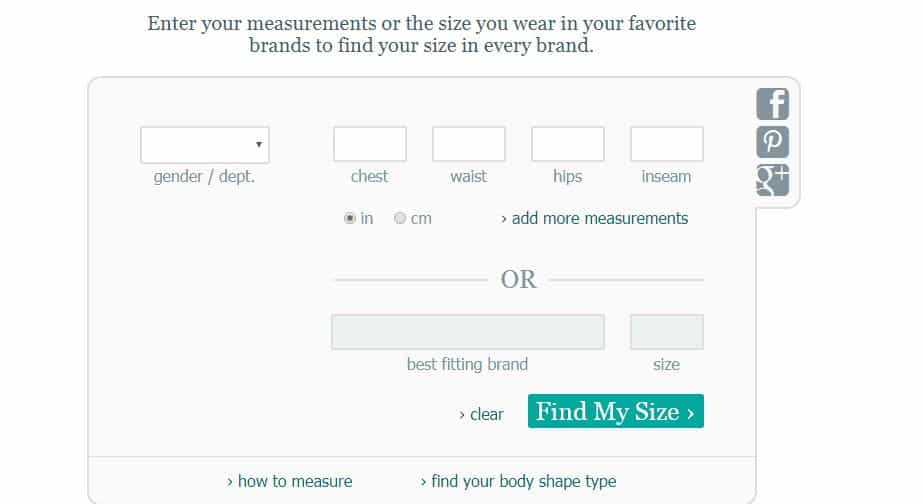Focus the best fitting brand field
The image size is (923, 504).
(468, 332)
